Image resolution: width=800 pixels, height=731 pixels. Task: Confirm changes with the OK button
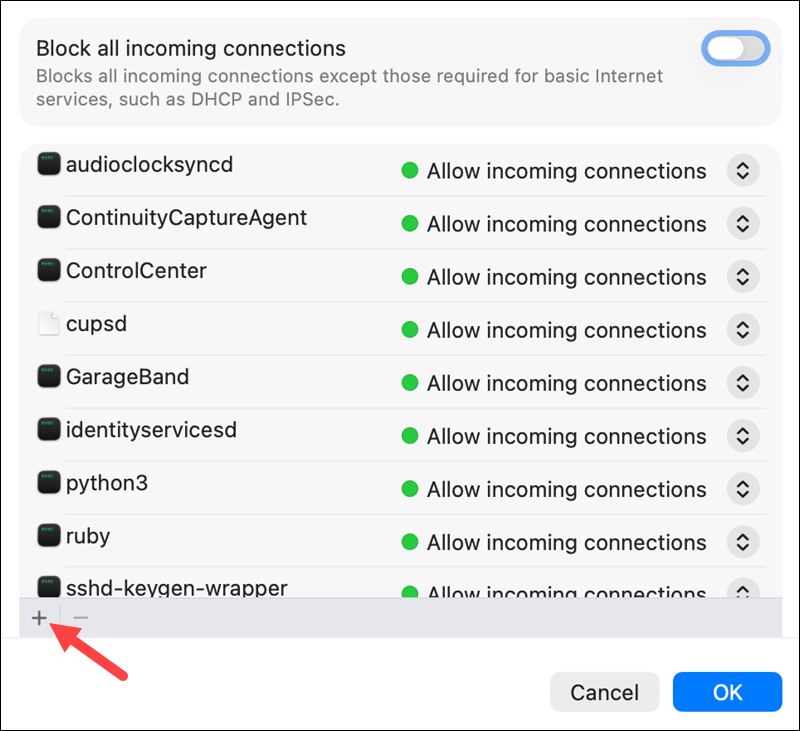point(727,692)
